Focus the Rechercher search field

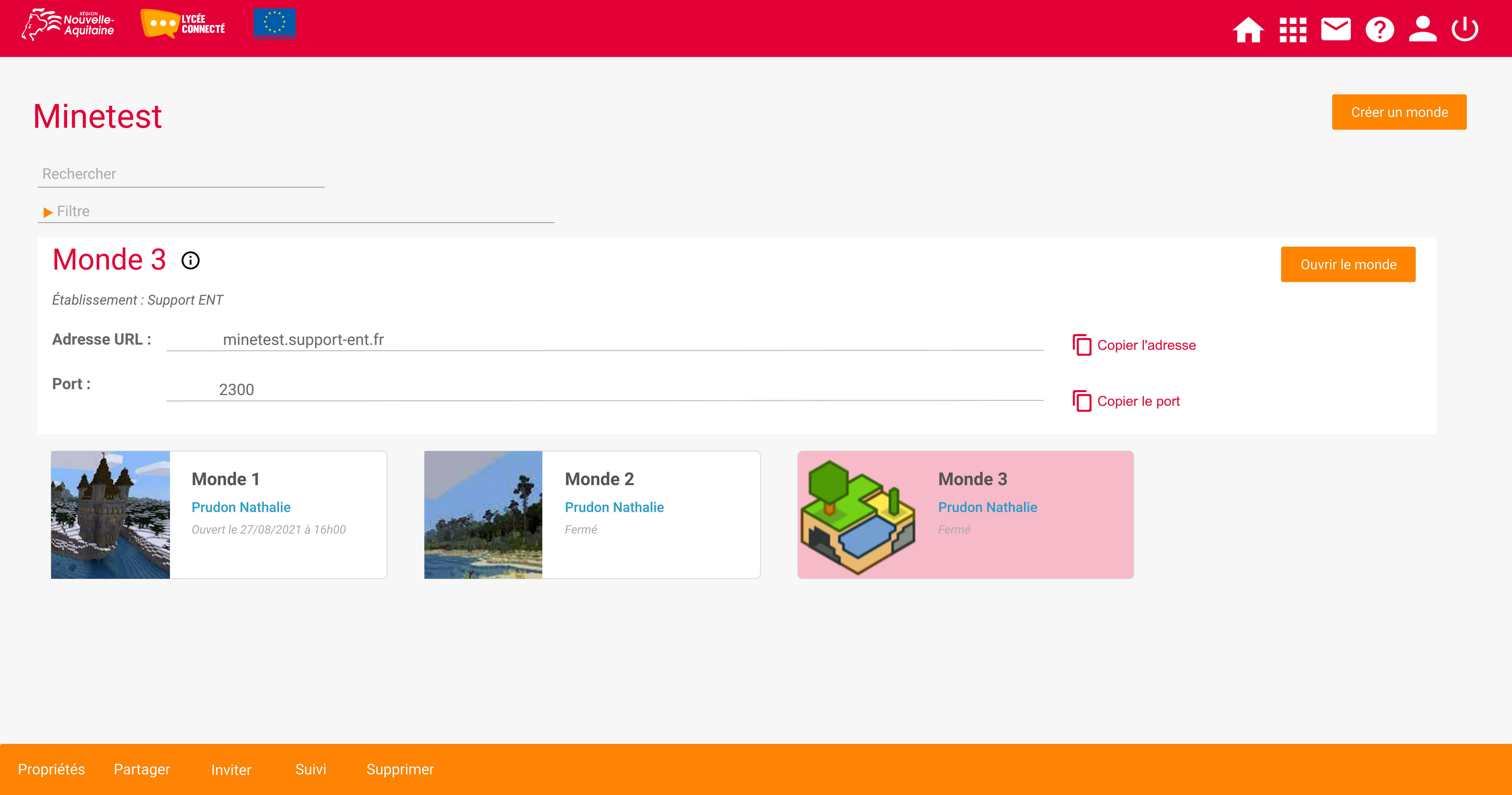[x=181, y=174]
